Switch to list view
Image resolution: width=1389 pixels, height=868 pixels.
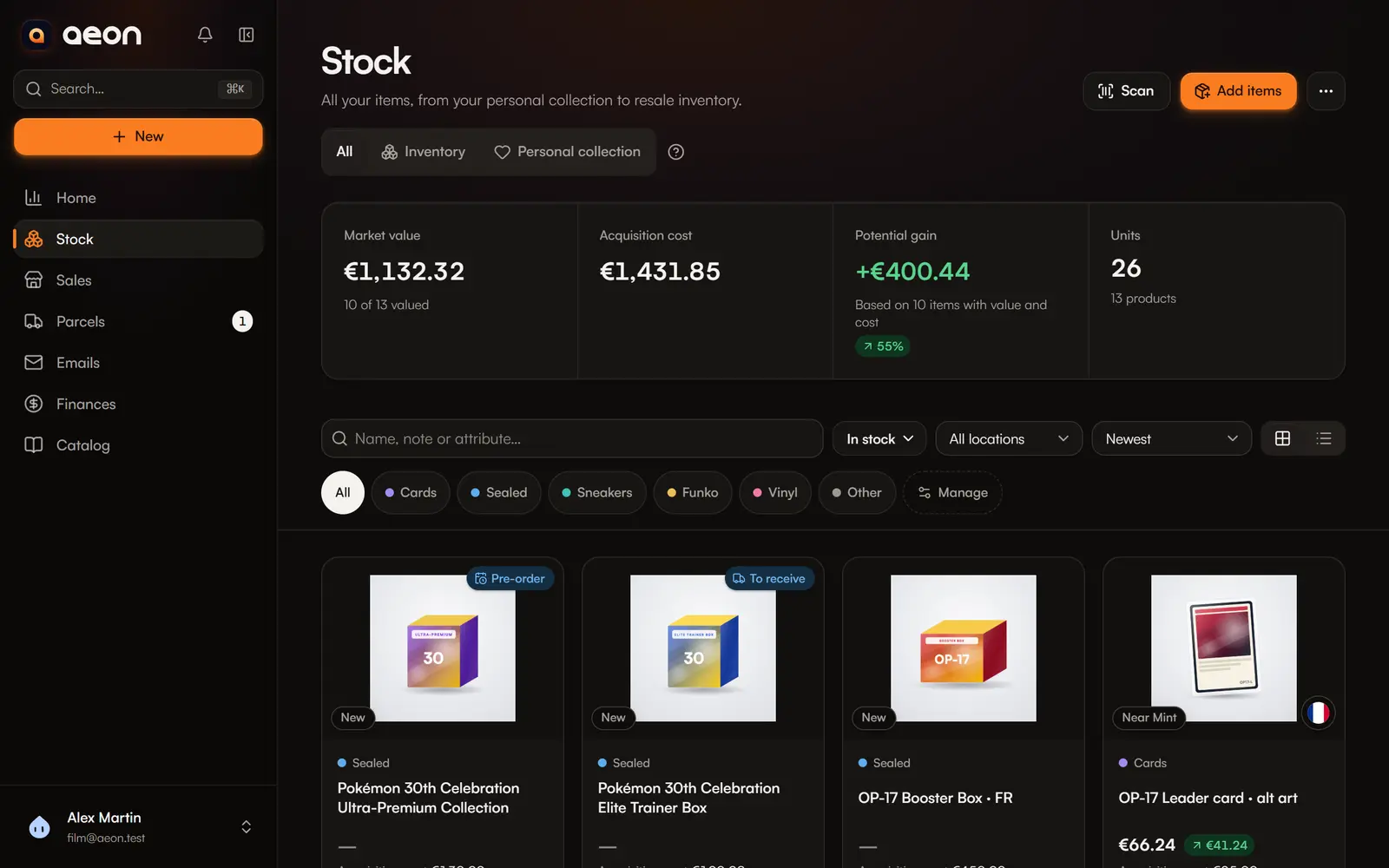[x=1323, y=438]
